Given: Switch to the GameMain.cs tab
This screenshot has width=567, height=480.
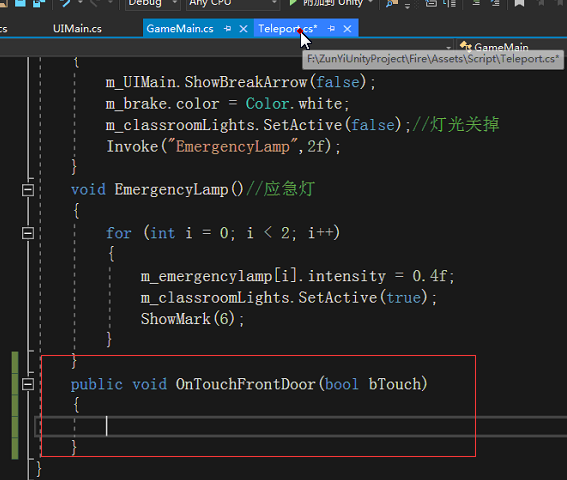Looking at the screenshot, I should pyautogui.click(x=180, y=29).
